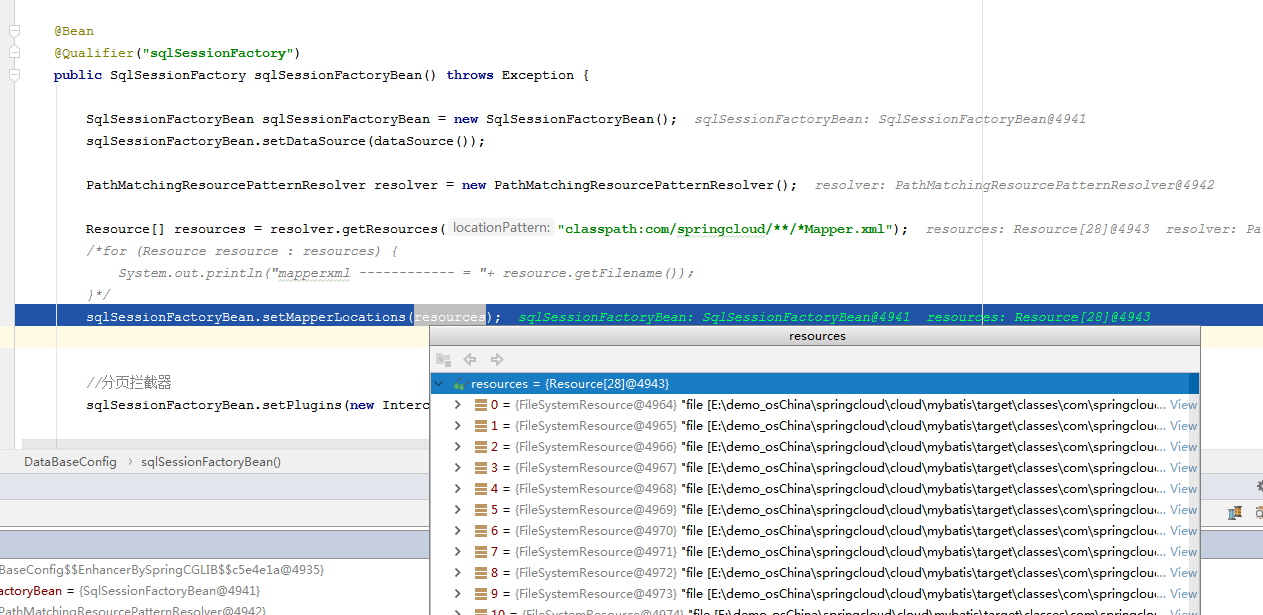
Task: Click the array element icon of entry 6
Action: coord(481,531)
